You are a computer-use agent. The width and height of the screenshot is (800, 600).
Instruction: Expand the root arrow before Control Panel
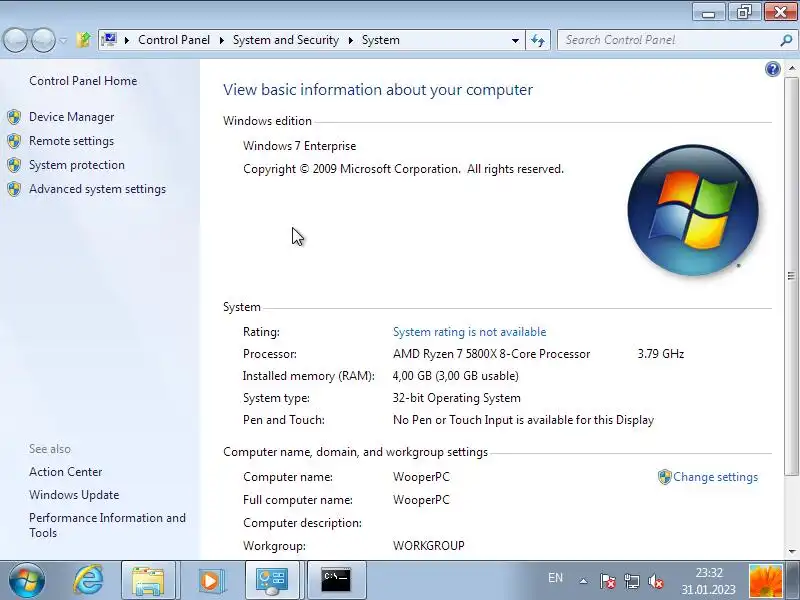click(x=127, y=40)
